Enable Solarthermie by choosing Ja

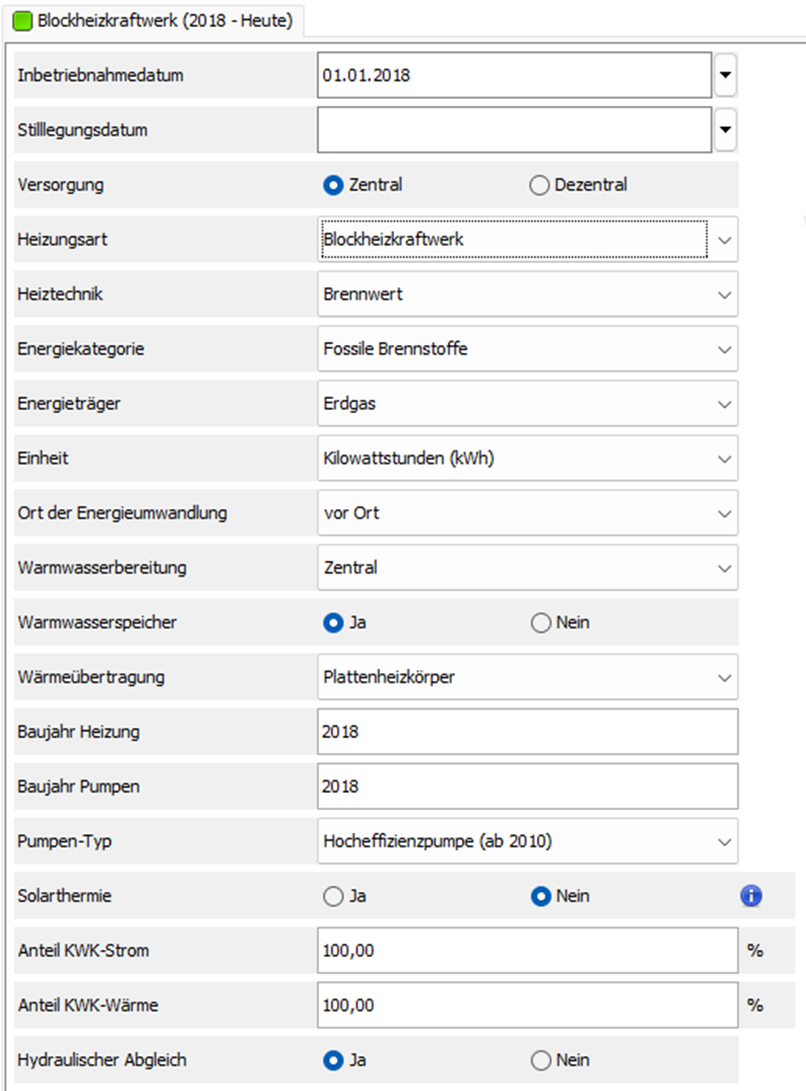point(333,896)
